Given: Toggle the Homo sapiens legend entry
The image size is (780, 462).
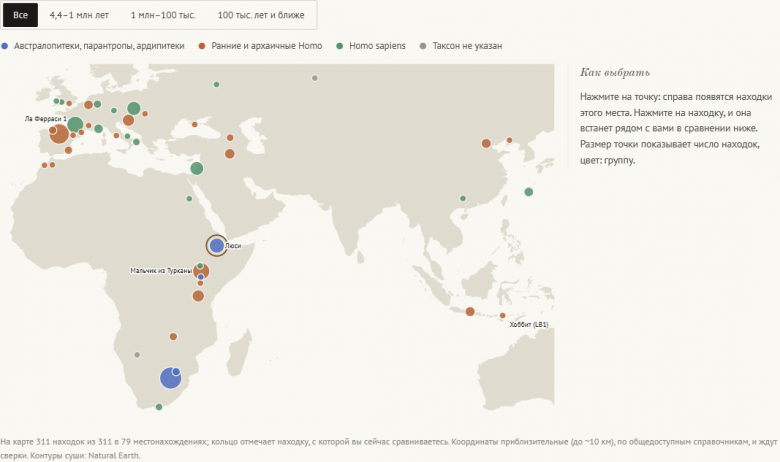Looking at the screenshot, I should click(x=371, y=46).
